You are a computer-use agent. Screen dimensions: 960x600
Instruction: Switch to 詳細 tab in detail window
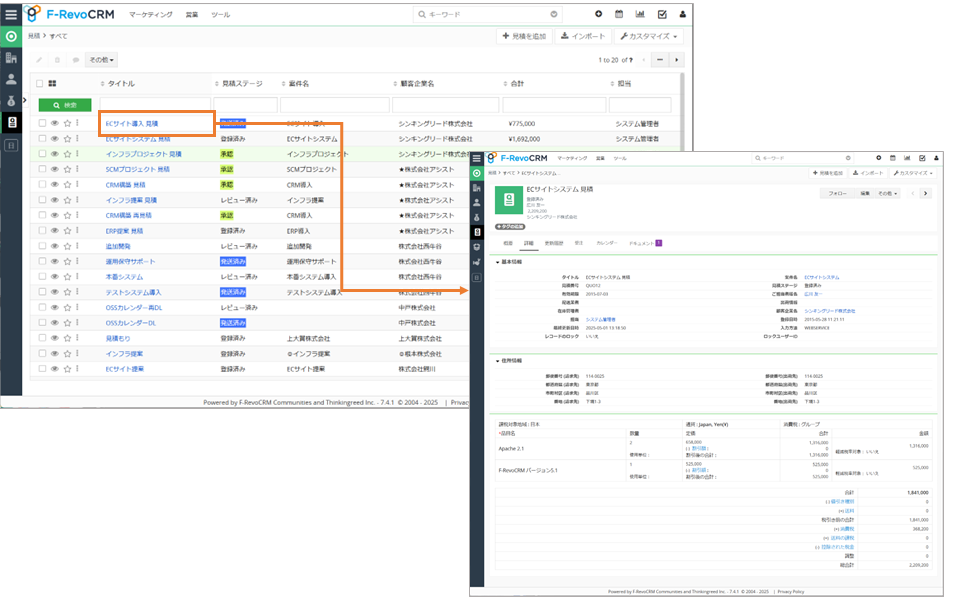point(528,244)
